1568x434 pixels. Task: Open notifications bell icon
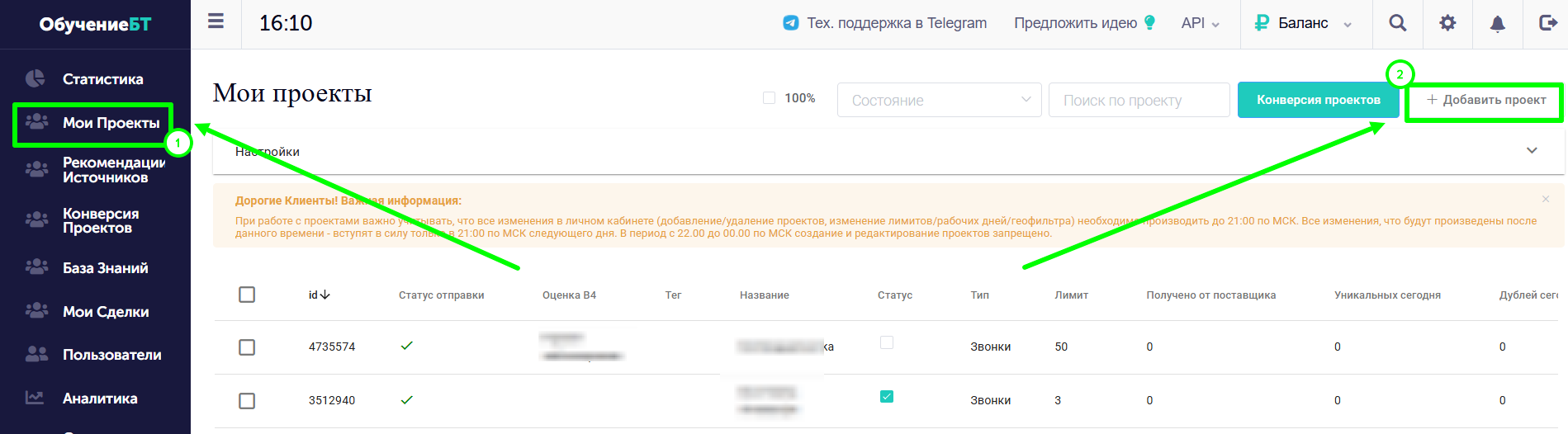click(1498, 24)
